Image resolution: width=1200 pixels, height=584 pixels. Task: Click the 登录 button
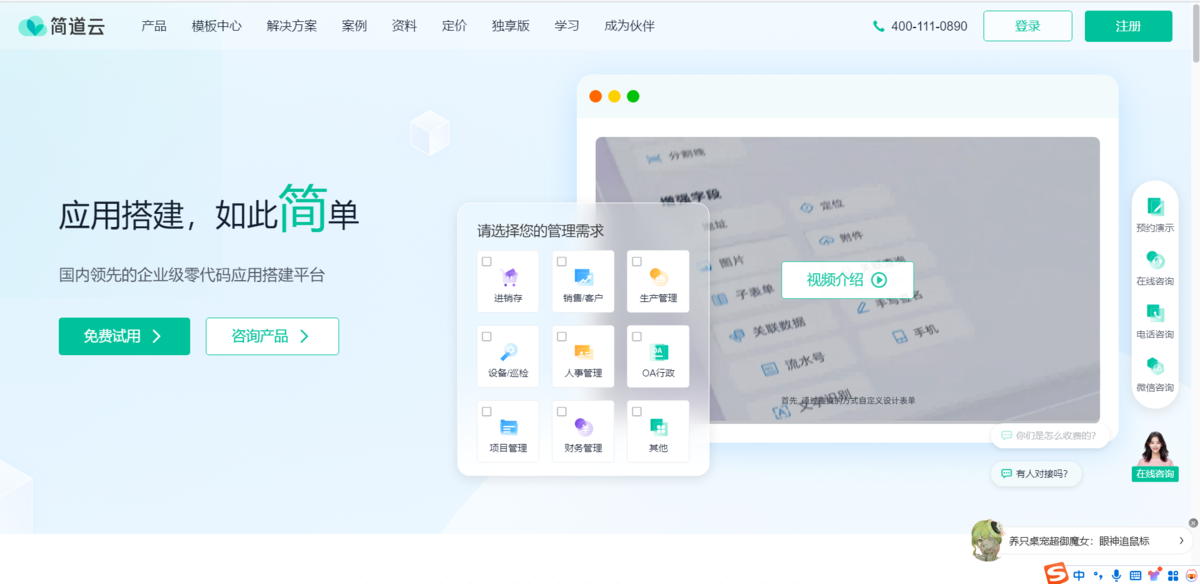point(1028,26)
